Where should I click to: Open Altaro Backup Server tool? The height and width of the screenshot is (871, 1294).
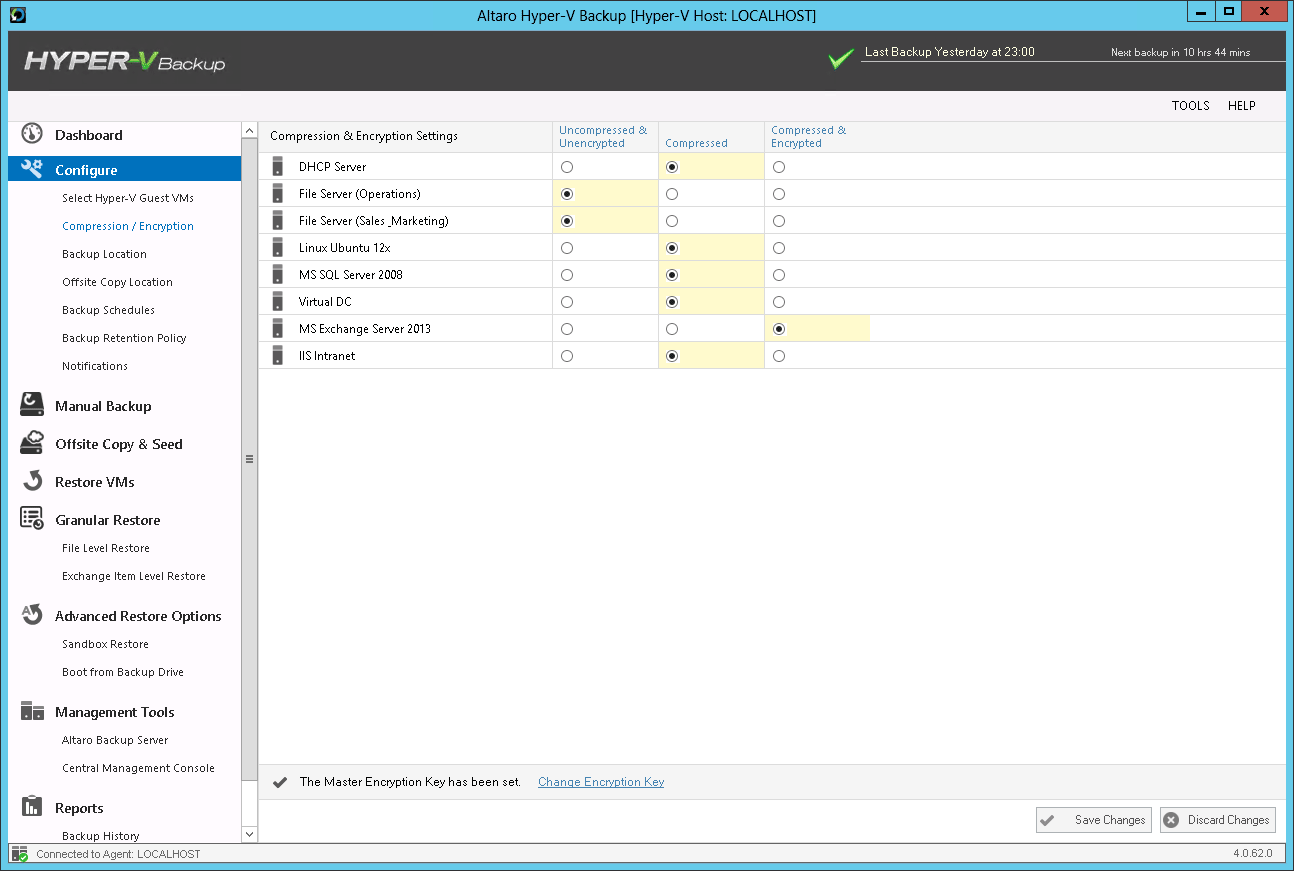coord(115,740)
